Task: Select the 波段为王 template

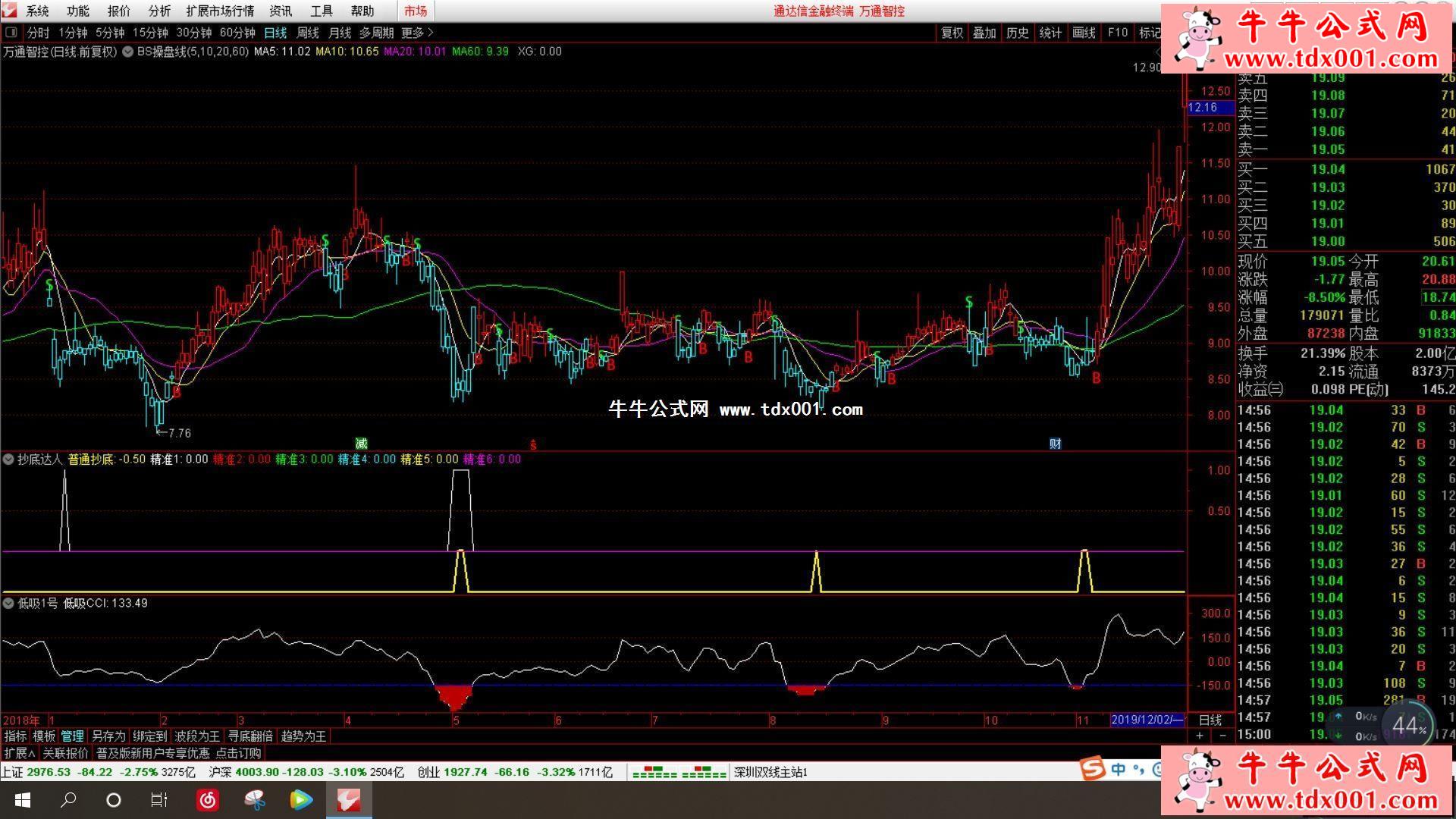Action: tap(197, 736)
